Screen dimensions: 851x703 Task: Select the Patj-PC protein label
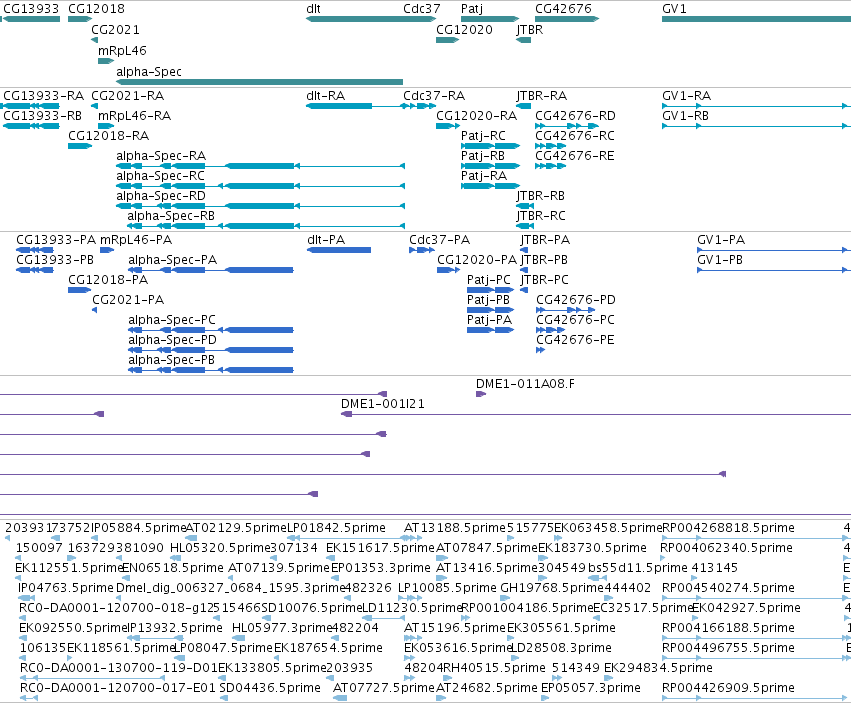click(489, 280)
